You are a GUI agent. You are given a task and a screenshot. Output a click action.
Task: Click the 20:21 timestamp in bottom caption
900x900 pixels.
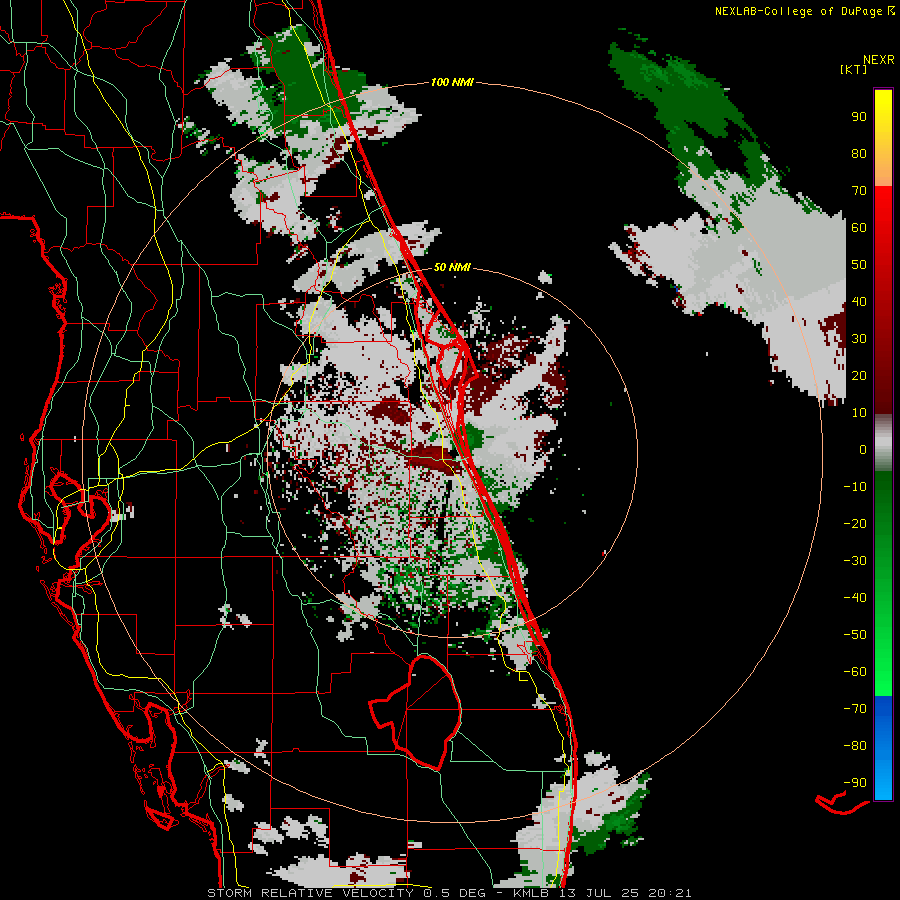tap(670, 893)
